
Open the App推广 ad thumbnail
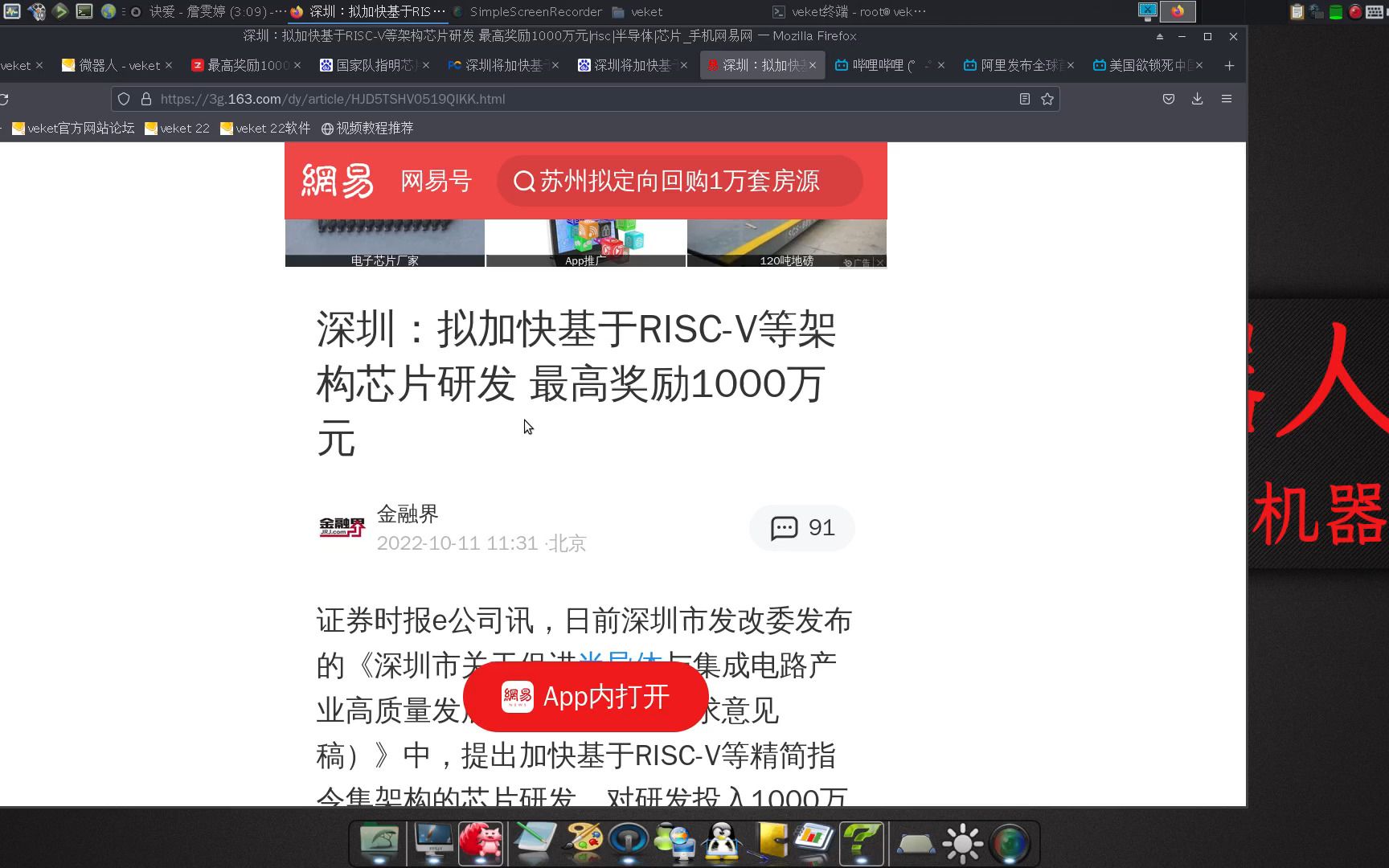[586, 243]
